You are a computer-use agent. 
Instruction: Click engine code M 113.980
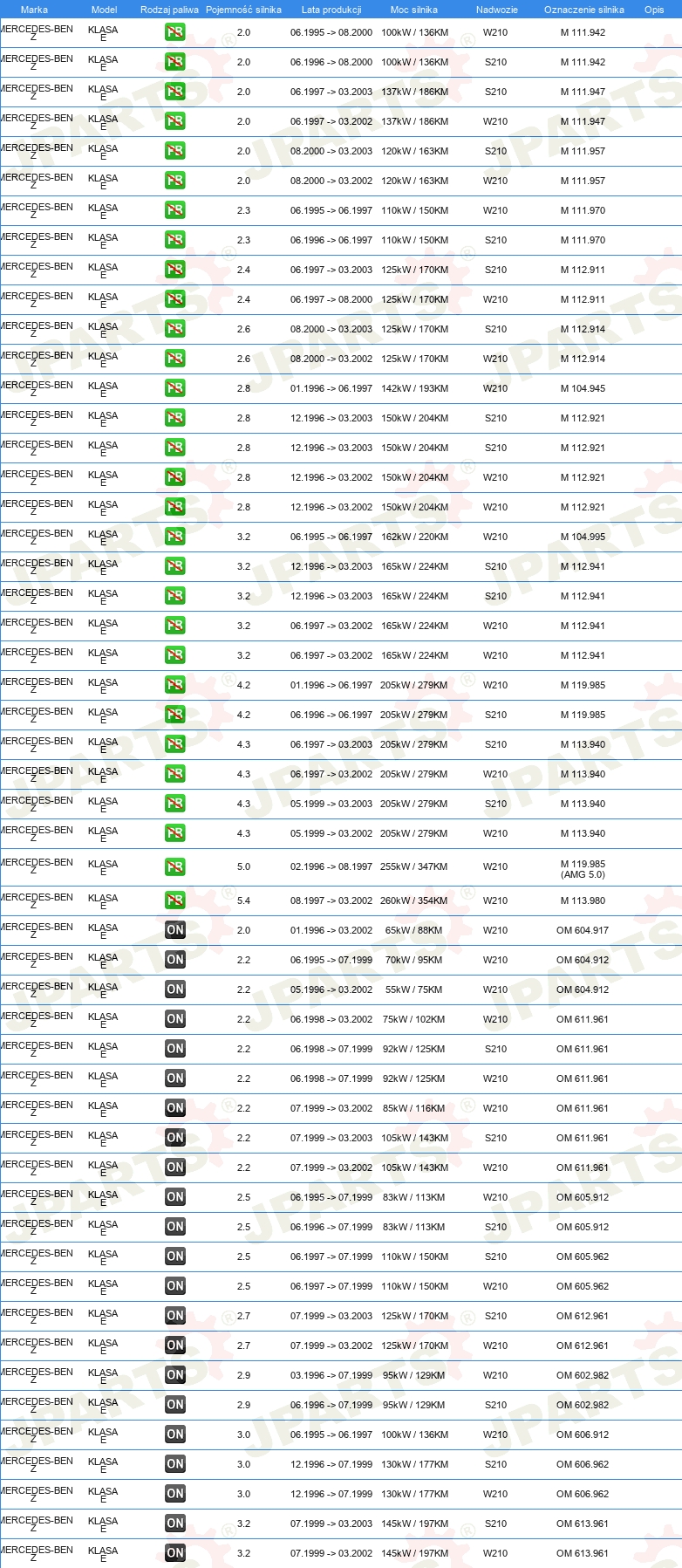[x=583, y=901]
